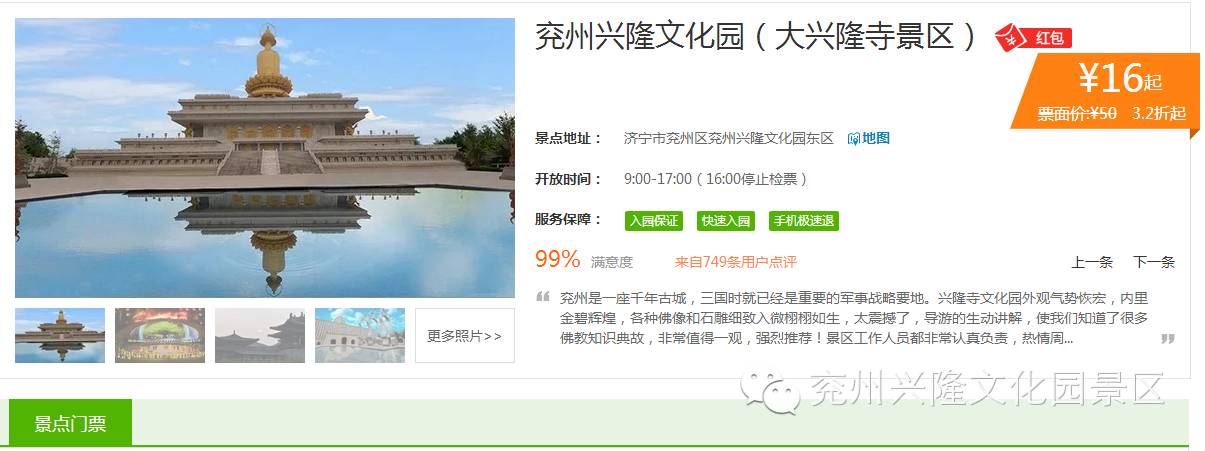1205x451 pixels.
Task: Click the main temple photo
Action: 265,158
